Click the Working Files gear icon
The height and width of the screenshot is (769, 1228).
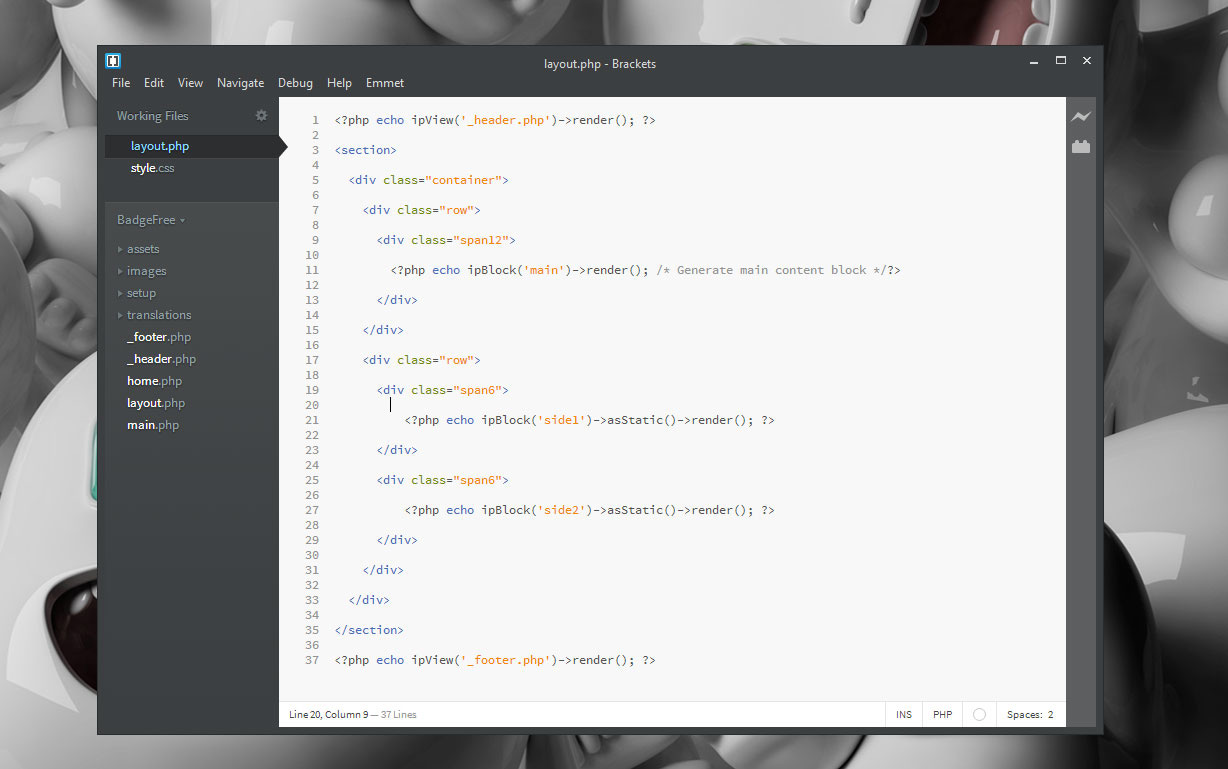click(261, 116)
